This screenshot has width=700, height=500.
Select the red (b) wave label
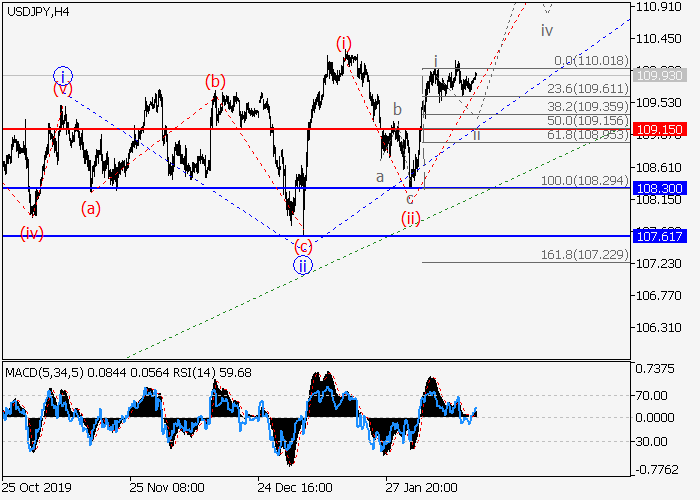click(x=216, y=81)
